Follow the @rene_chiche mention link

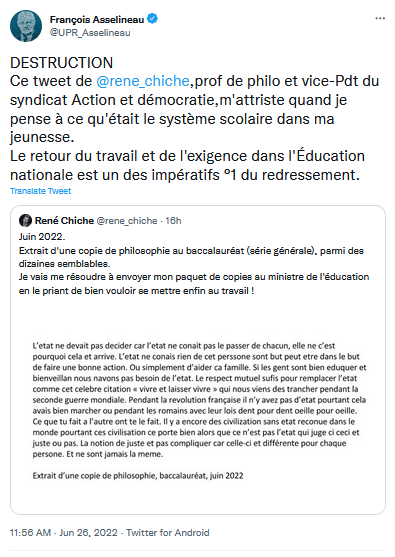click(143, 81)
